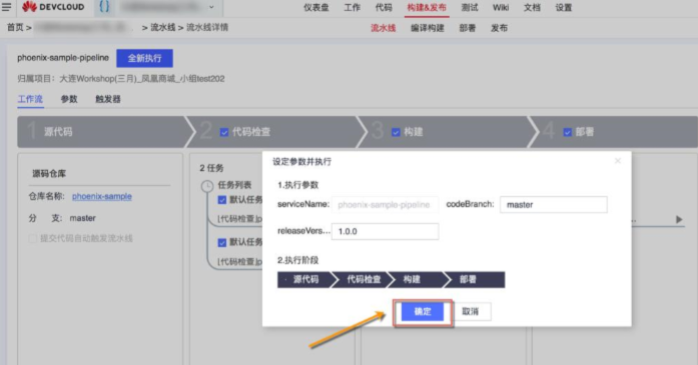Click the DevCloud Huawei logo

[53, 7]
